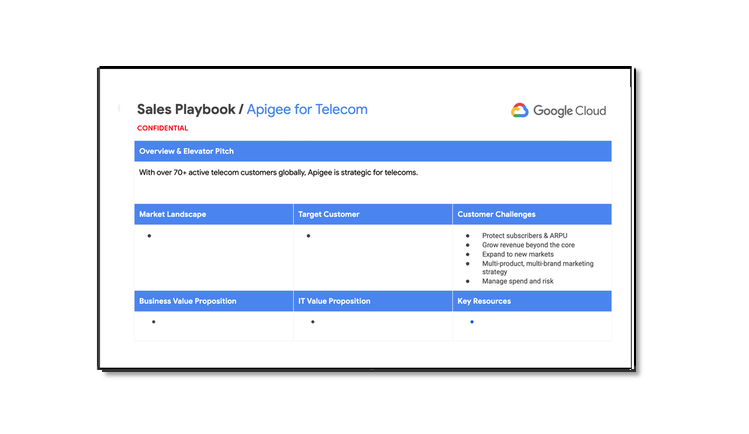The image size is (749, 434).
Task: Select the 'Key Resources' header cell
Action: pyautogui.click(x=532, y=301)
